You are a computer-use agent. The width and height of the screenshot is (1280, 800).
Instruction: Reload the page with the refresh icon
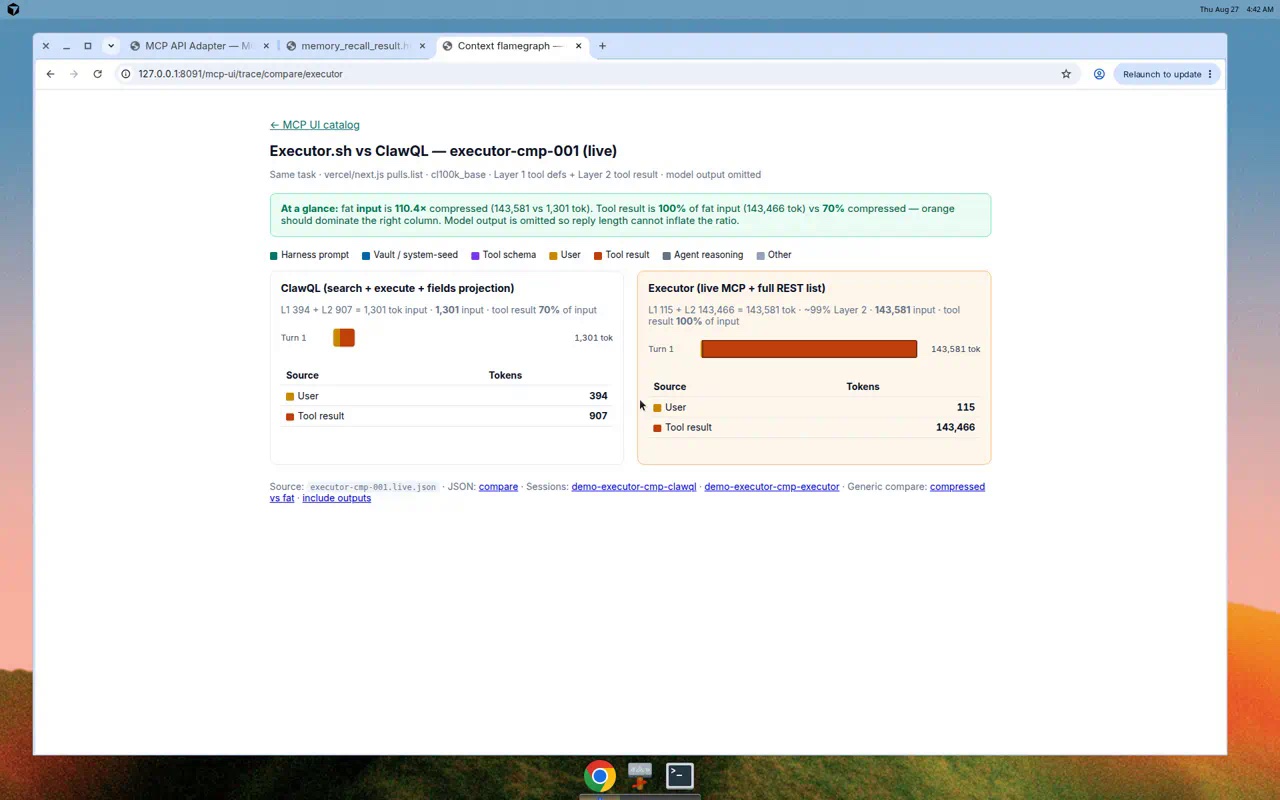[97, 74]
